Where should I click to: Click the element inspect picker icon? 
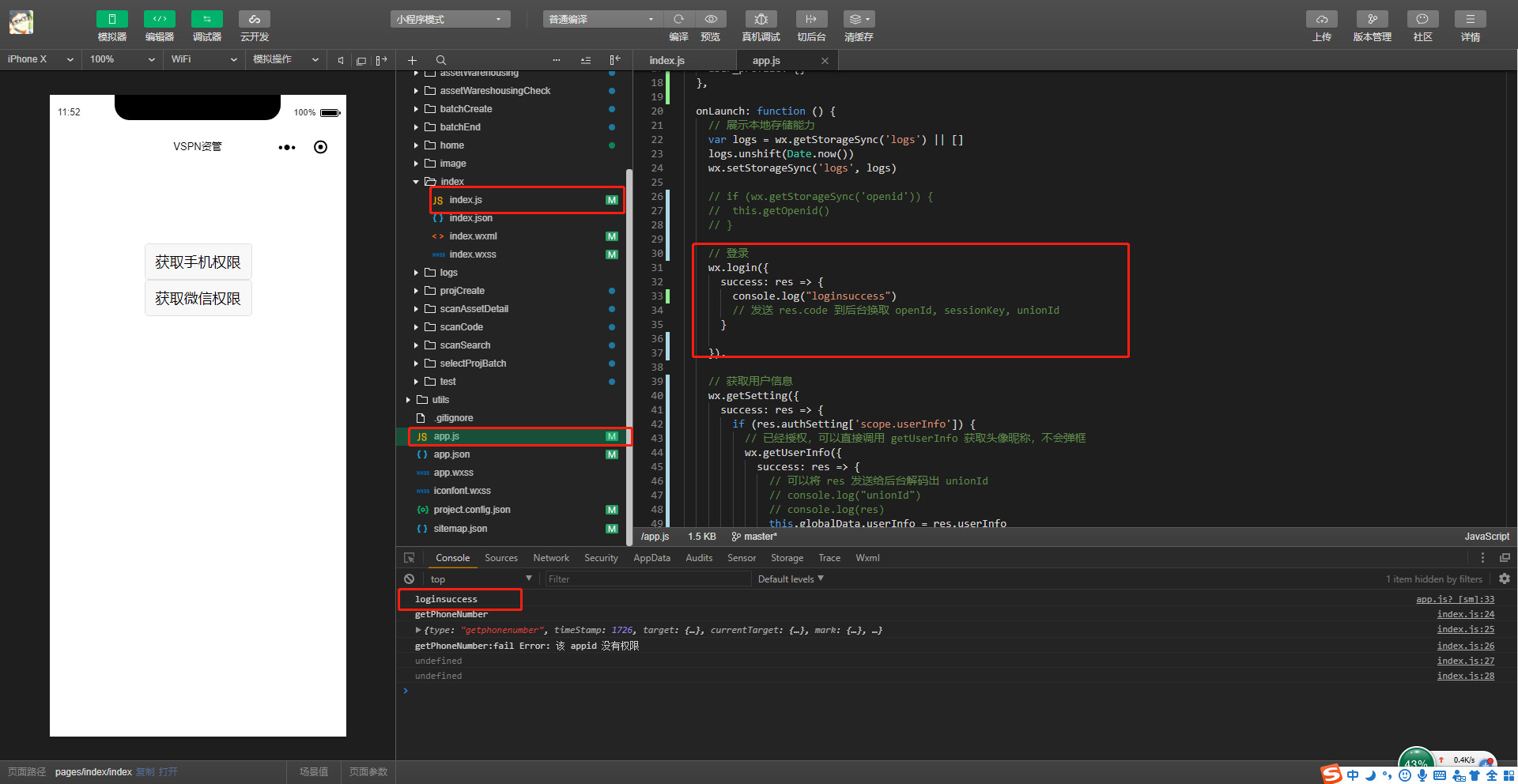[409, 558]
